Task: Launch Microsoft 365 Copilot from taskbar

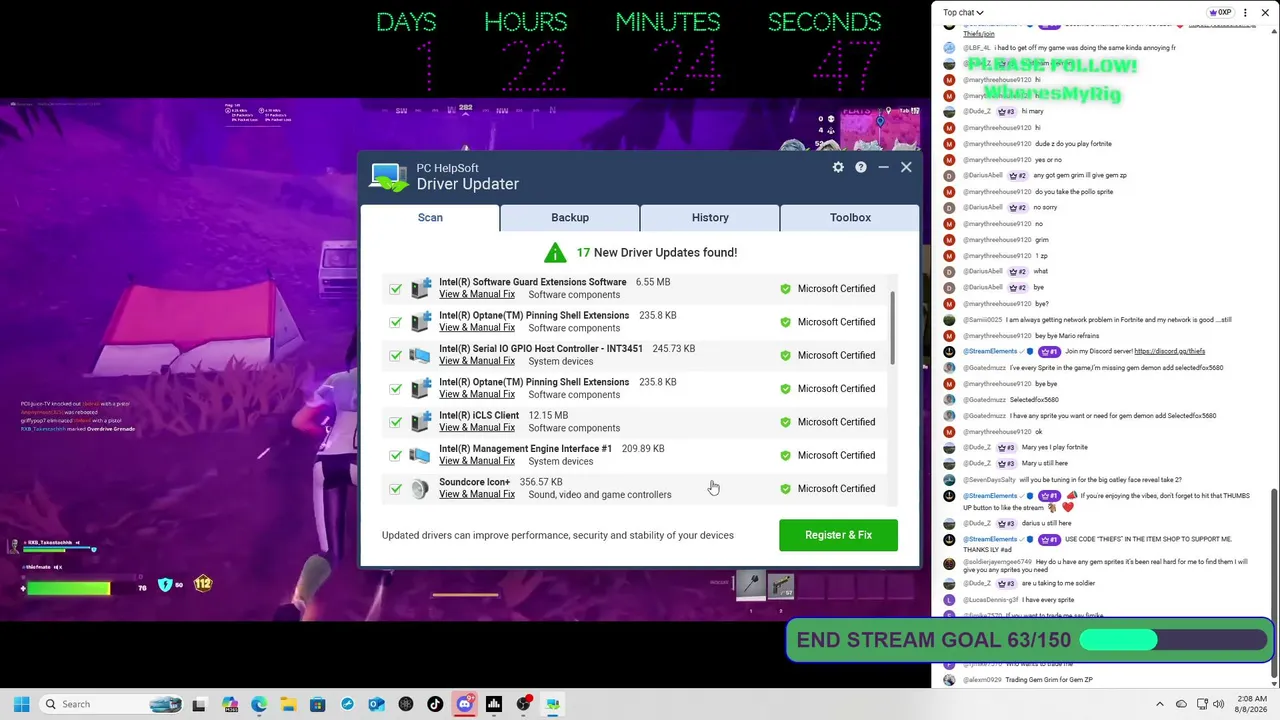Action: click(x=230, y=704)
